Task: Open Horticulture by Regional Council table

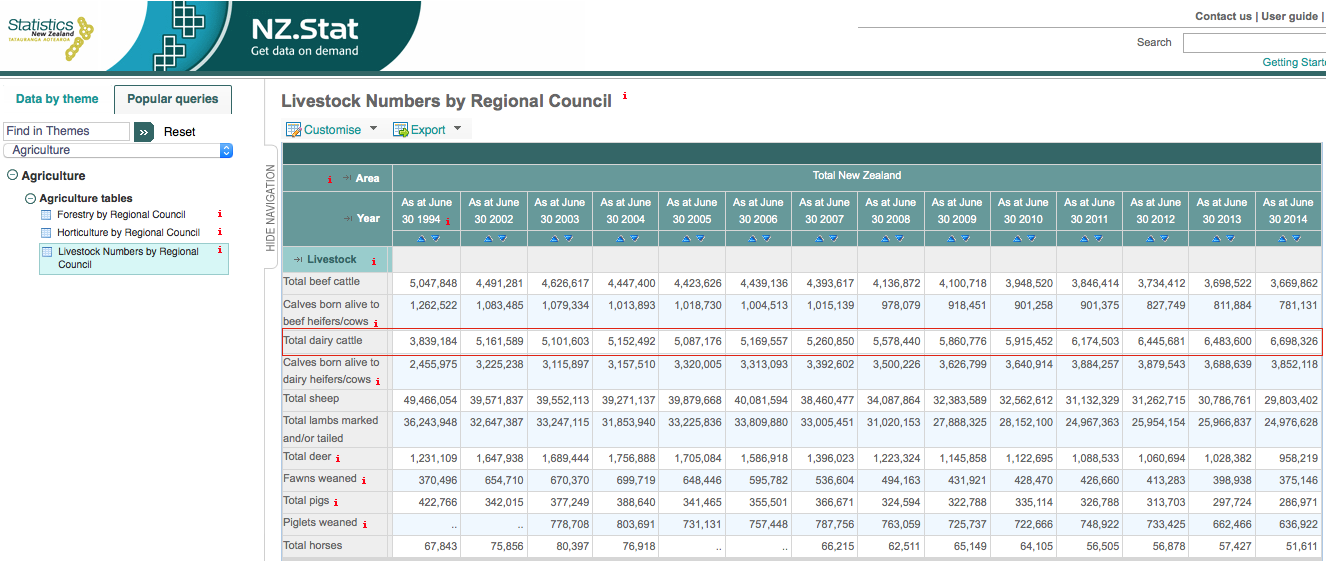Action: coord(128,232)
